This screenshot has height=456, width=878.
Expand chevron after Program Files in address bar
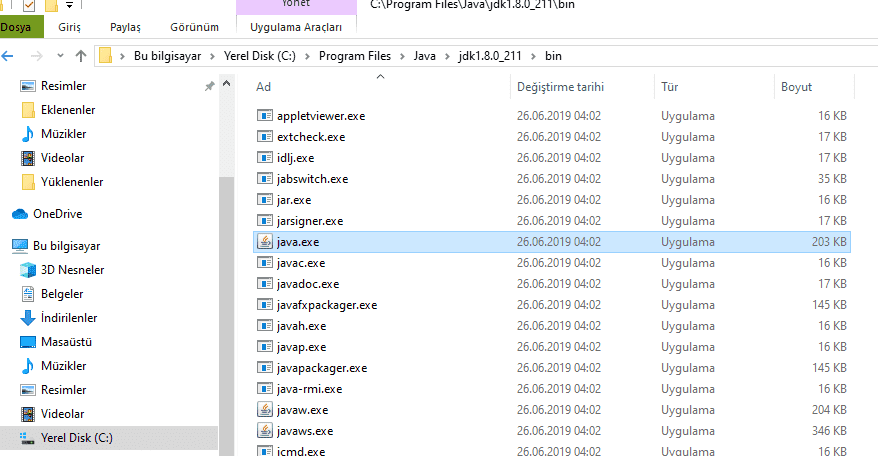403,56
